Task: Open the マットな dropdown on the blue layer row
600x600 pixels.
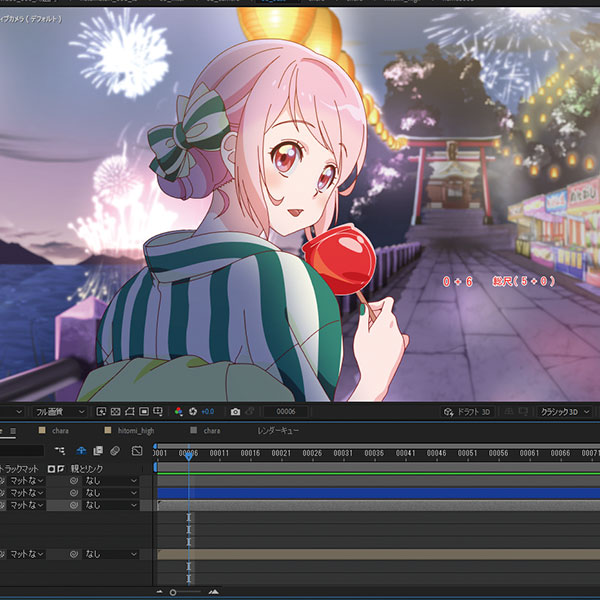Action: tap(27, 493)
